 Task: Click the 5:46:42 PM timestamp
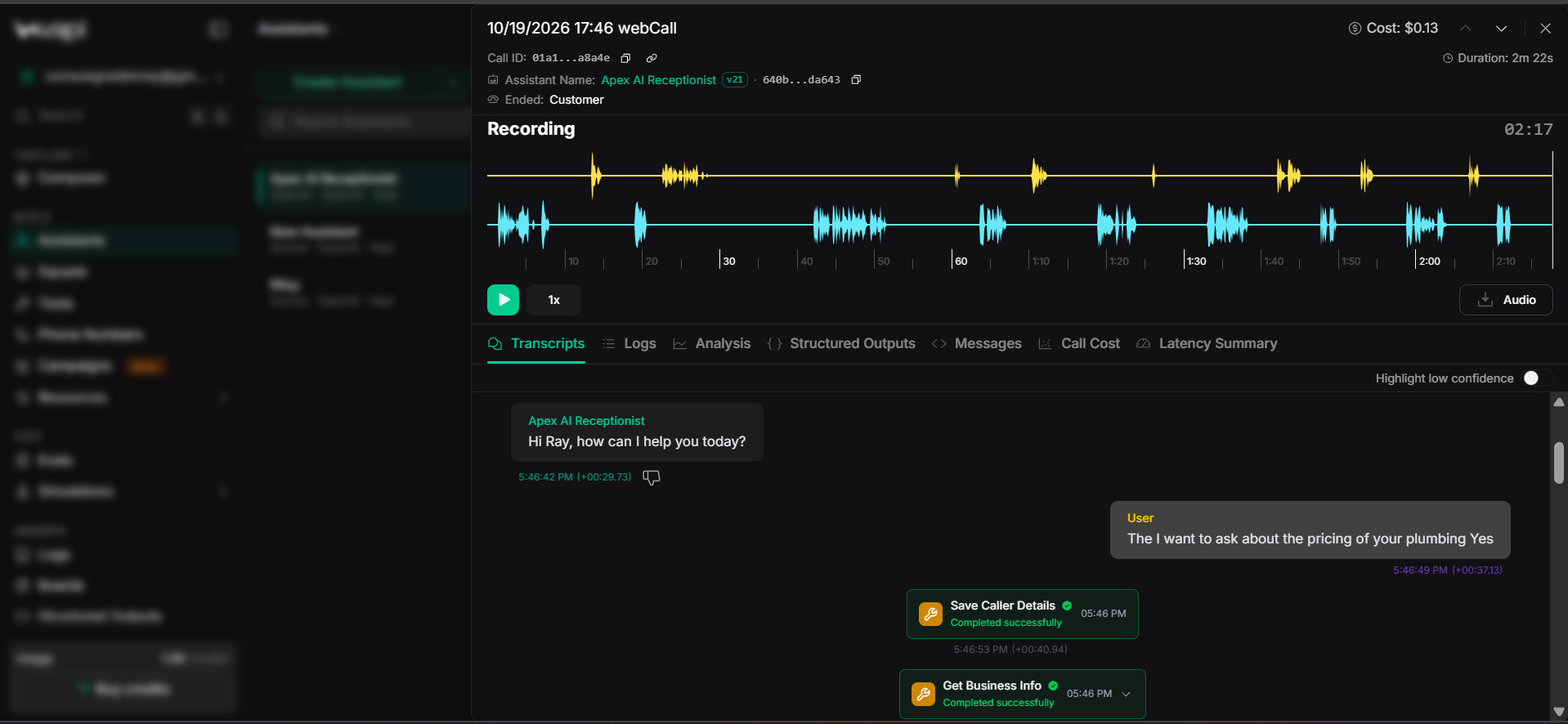(x=575, y=477)
